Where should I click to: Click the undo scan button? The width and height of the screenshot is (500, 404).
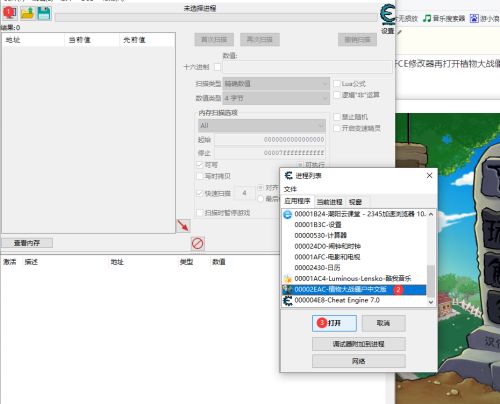pos(357,40)
